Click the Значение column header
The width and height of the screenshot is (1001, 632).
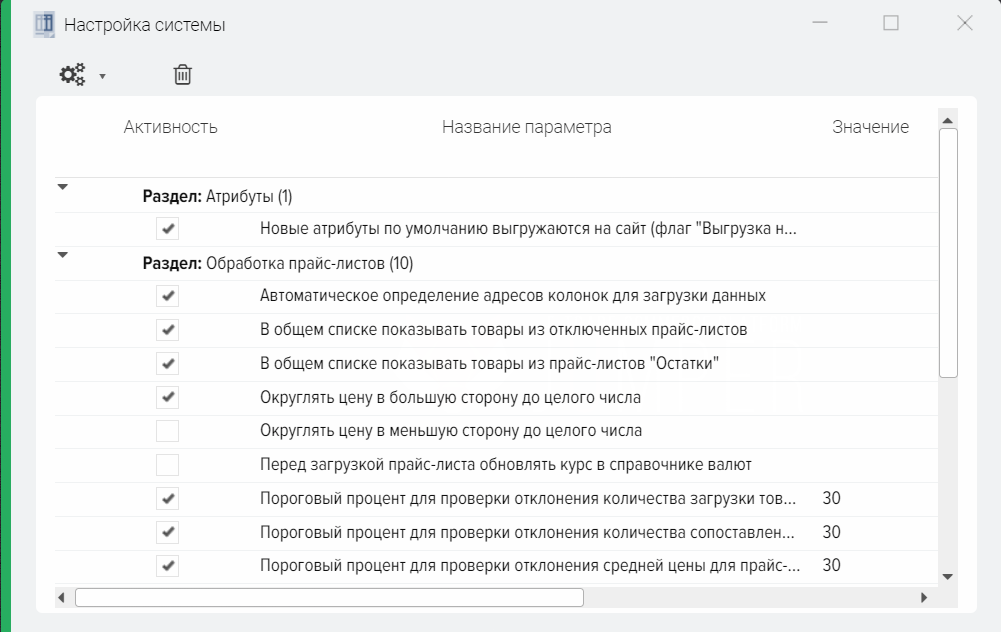click(x=870, y=127)
